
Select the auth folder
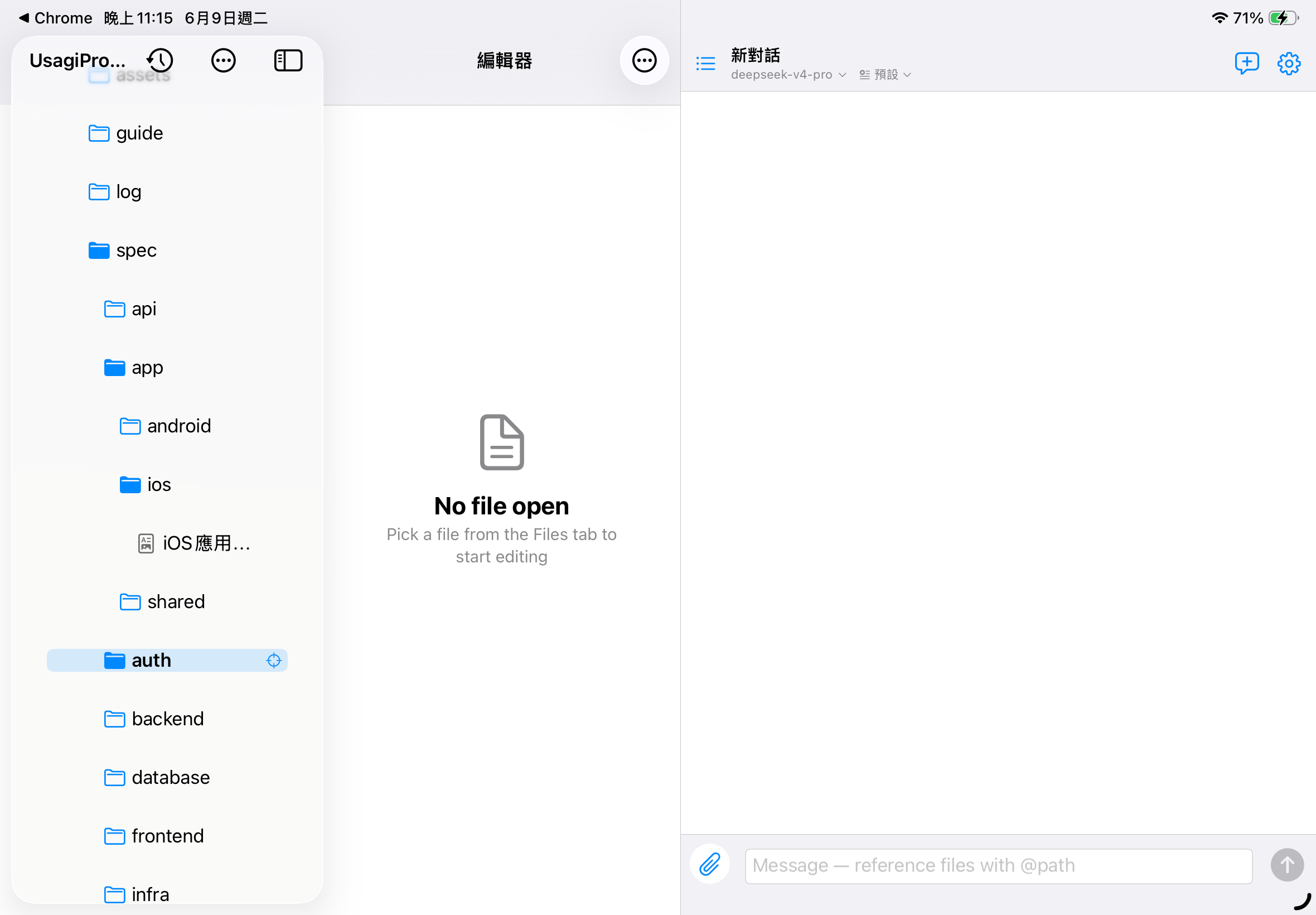point(167,660)
